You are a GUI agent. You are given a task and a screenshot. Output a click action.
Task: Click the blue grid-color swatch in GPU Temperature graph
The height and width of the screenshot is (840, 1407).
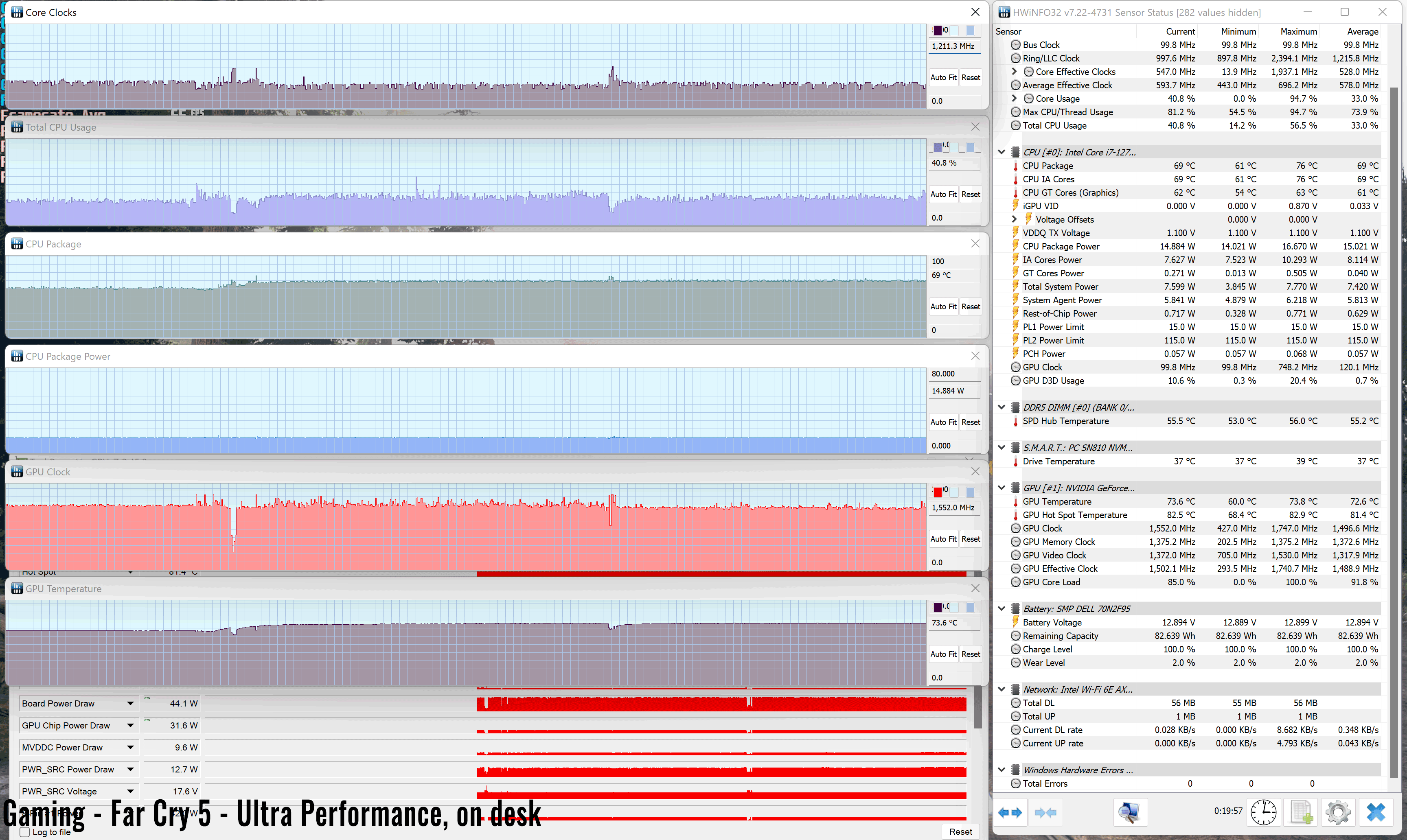click(x=970, y=607)
